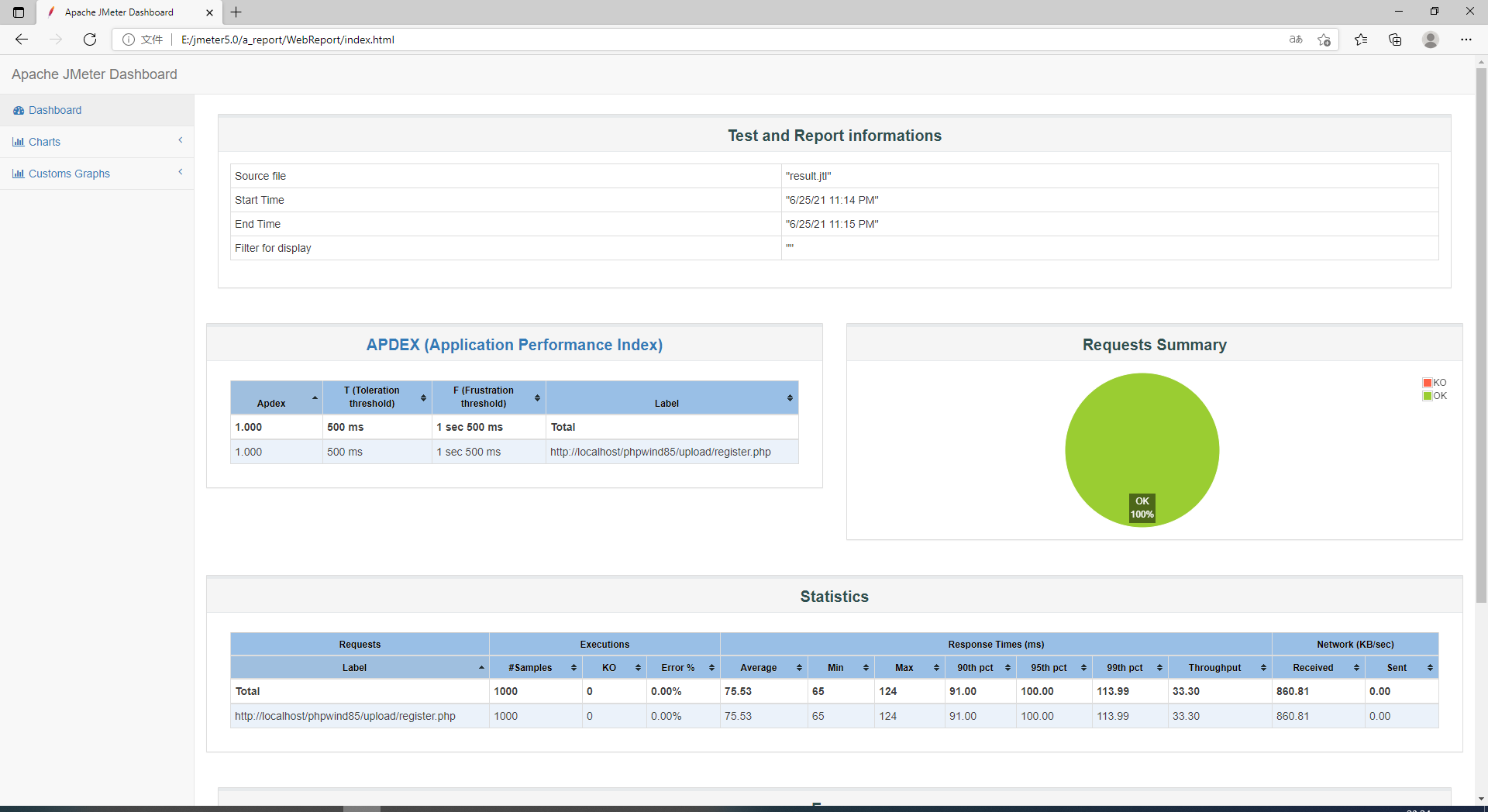Select the End Time value "6/25/21 11:15 PM"

point(832,224)
